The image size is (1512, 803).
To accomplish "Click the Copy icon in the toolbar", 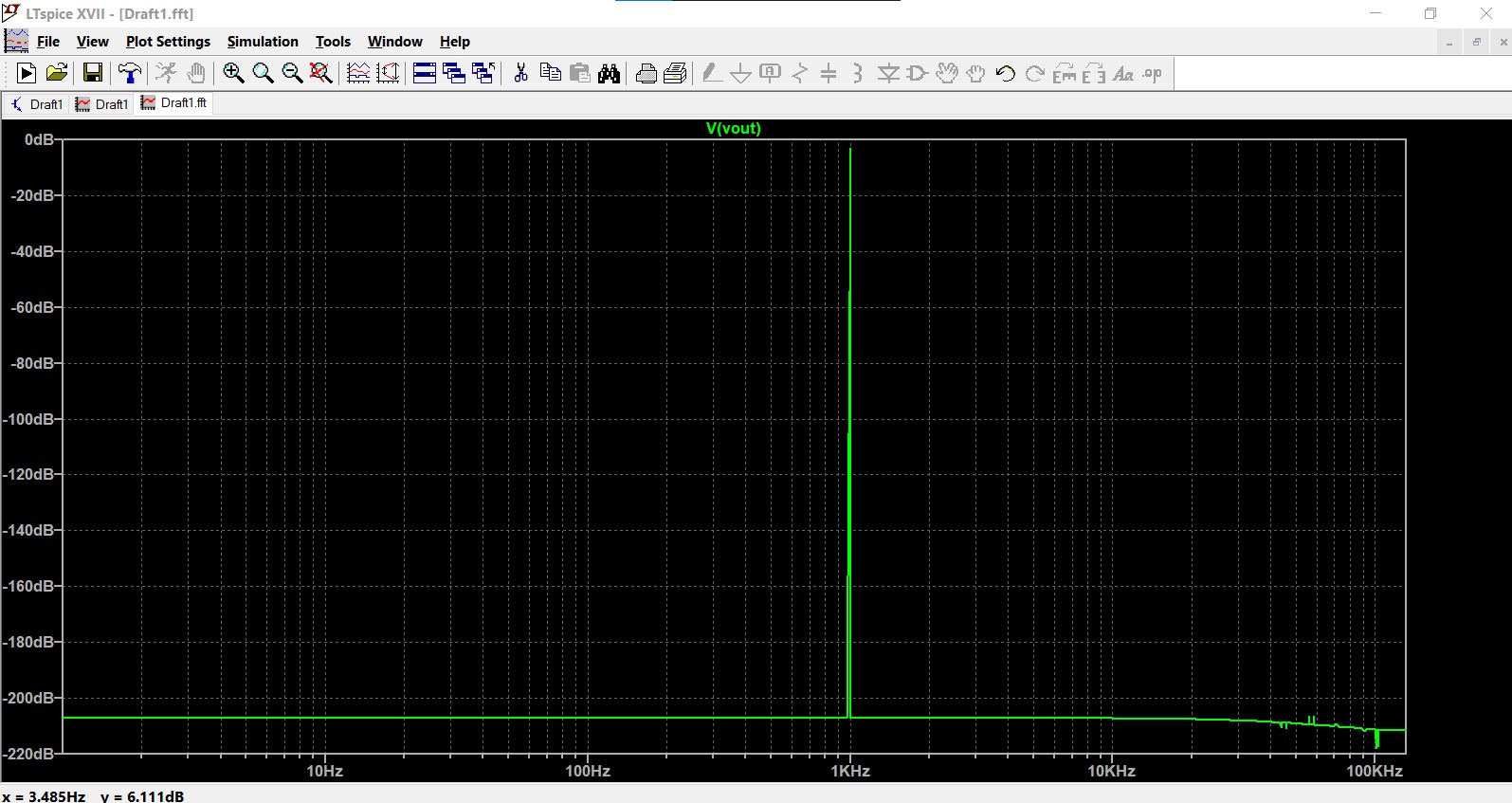I will click(x=550, y=73).
